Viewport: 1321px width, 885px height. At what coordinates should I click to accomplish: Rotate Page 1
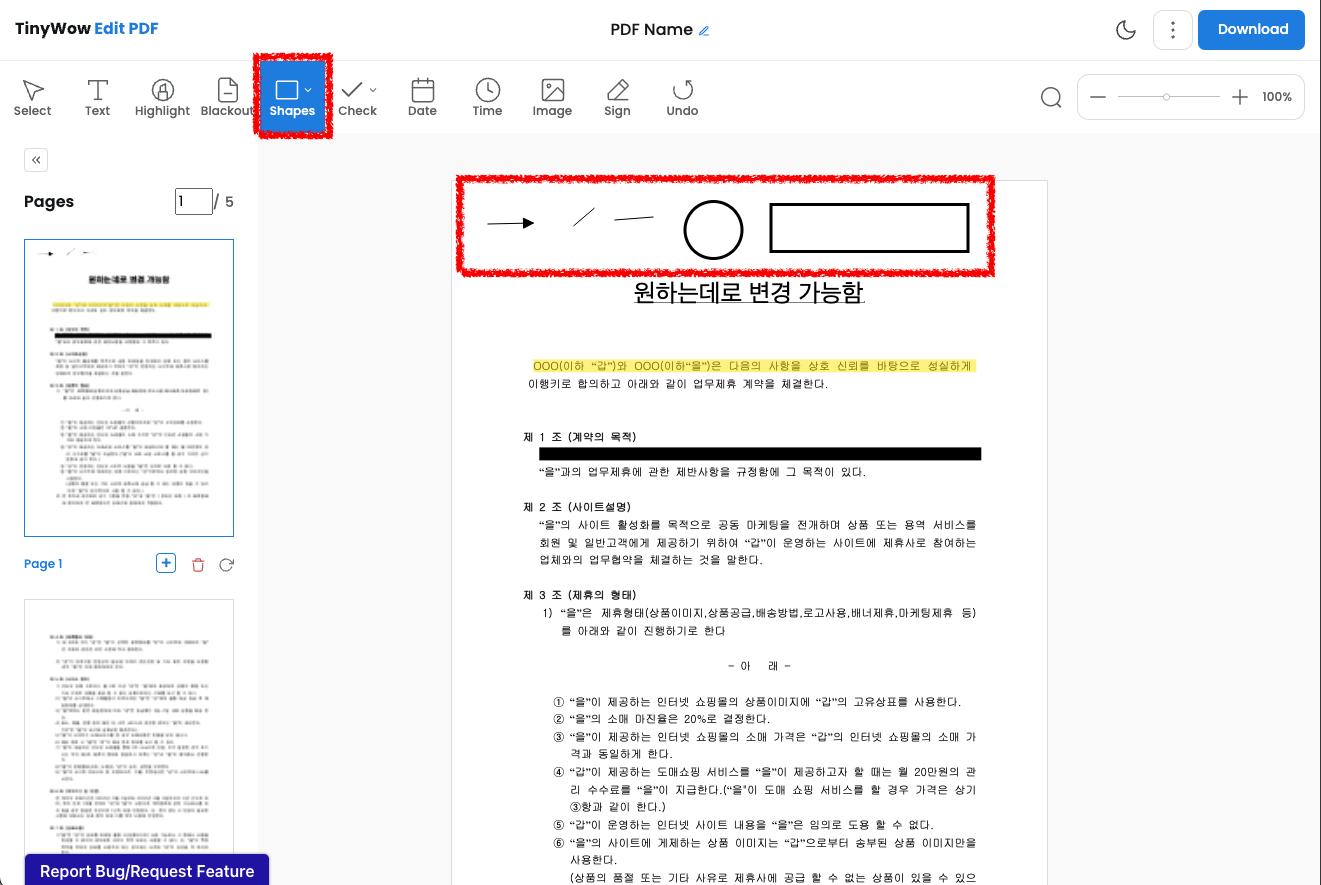pyautogui.click(x=226, y=564)
